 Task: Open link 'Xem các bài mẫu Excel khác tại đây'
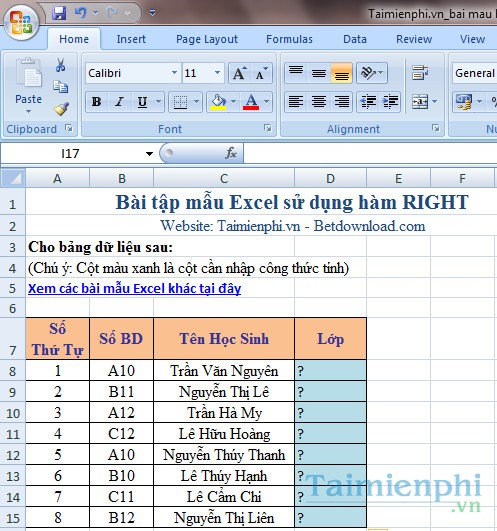[134, 289]
